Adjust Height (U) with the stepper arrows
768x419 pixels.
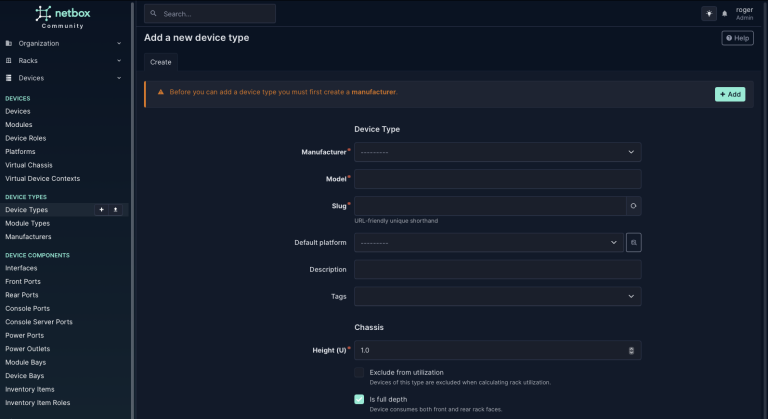(x=631, y=350)
